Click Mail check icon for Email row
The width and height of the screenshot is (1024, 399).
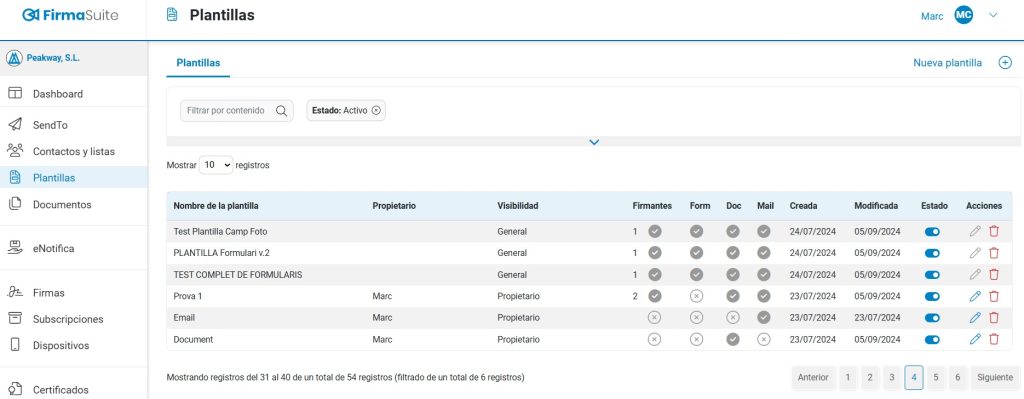pos(764,317)
